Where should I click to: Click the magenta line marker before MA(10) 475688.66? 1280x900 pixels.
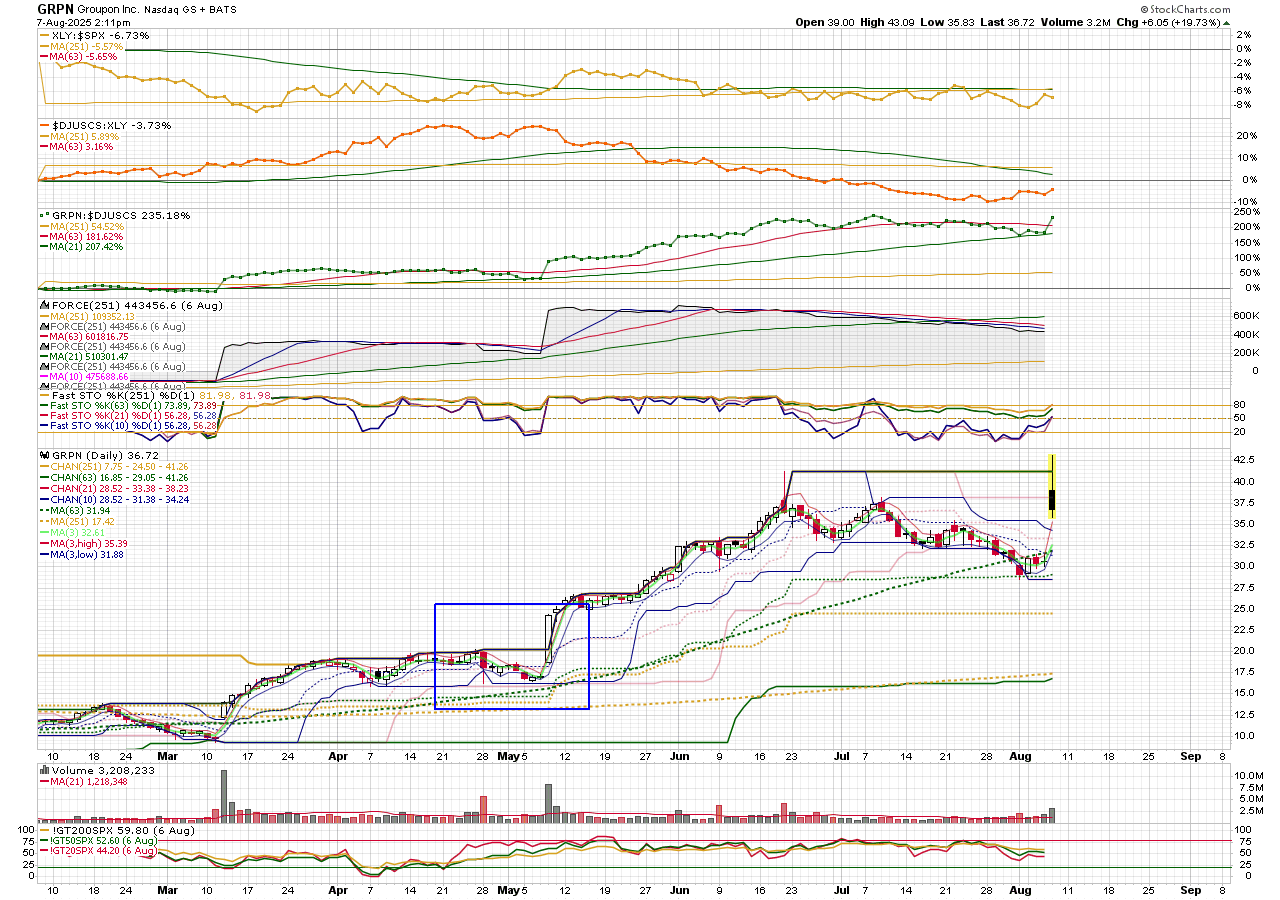click(x=43, y=376)
